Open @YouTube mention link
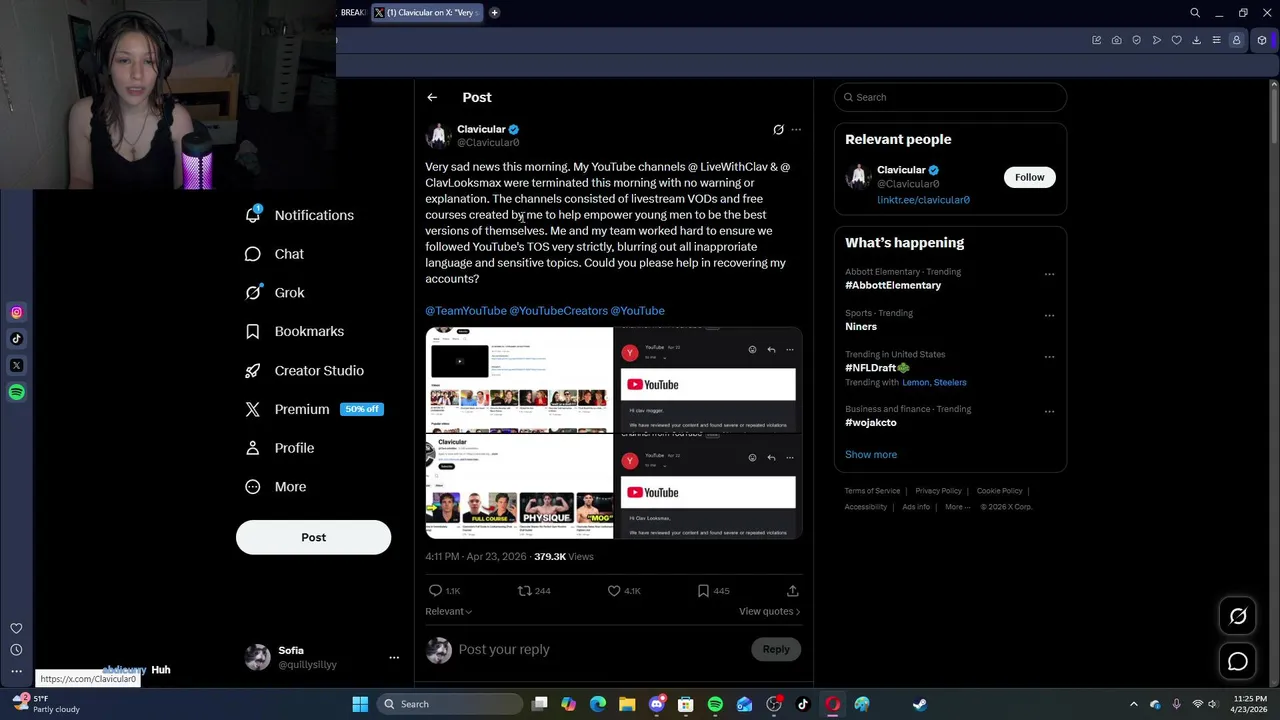Screen dimensions: 1280x720 (637, 311)
